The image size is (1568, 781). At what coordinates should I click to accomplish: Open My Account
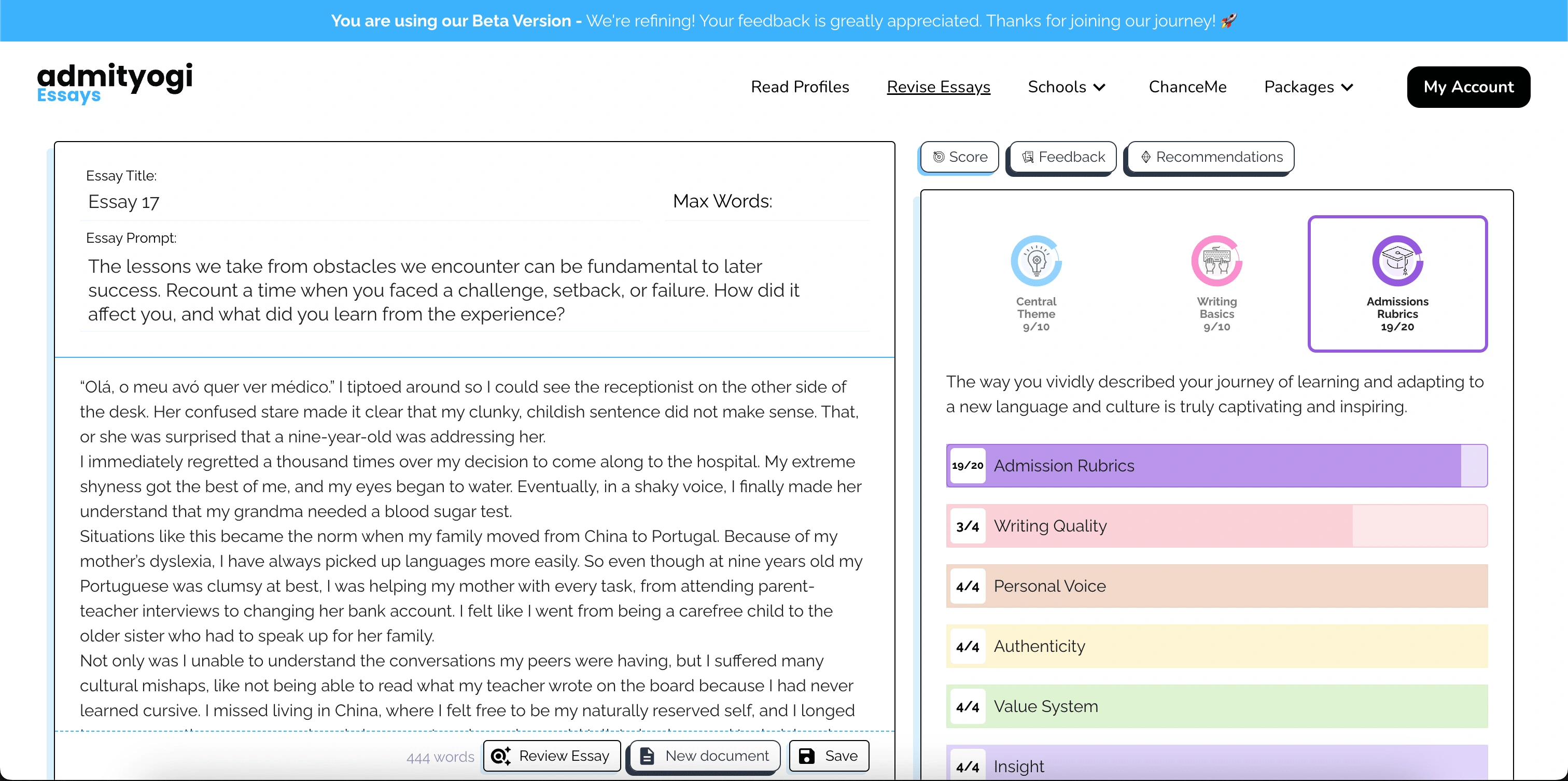(x=1468, y=87)
